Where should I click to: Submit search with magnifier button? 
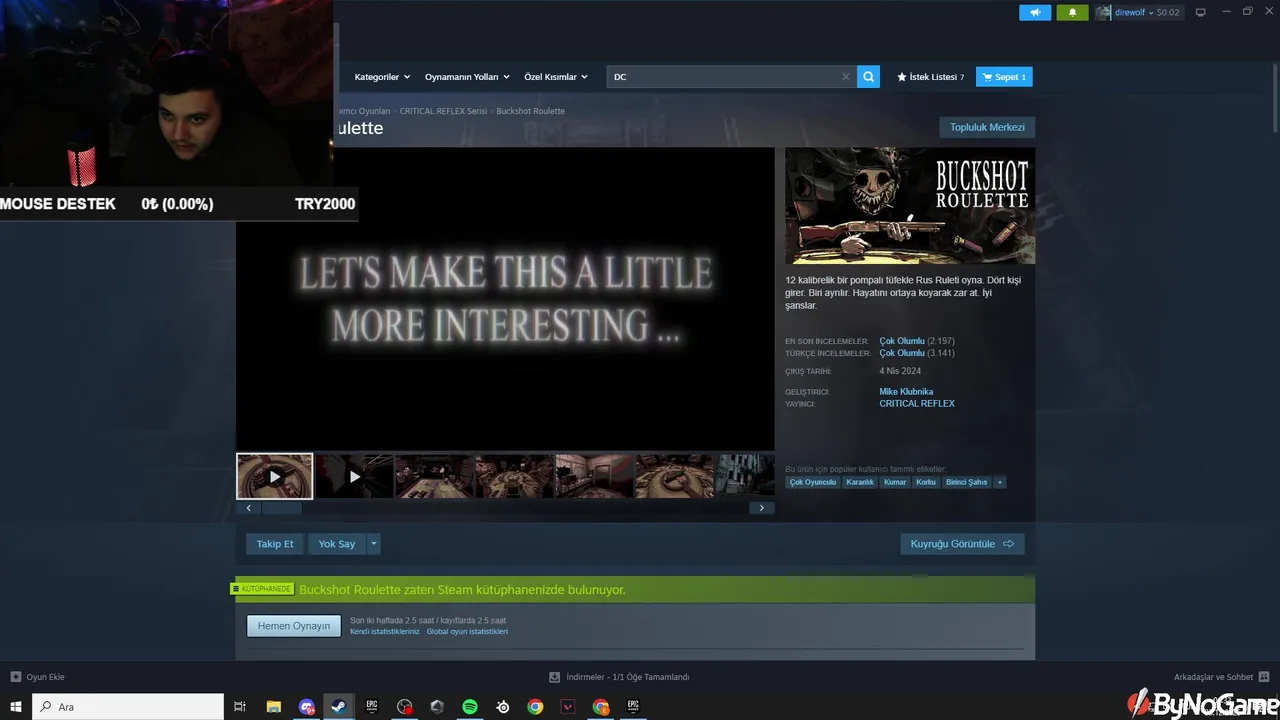click(x=868, y=77)
